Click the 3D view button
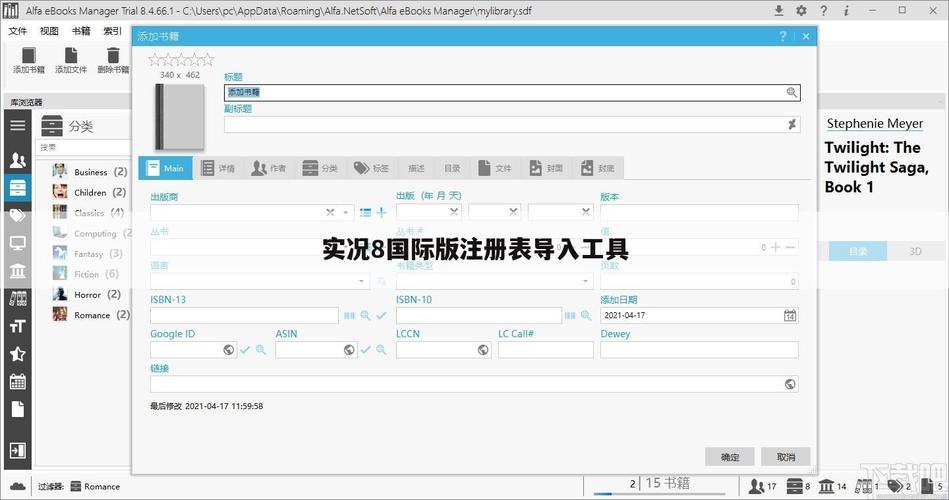 [x=915, y=251]
